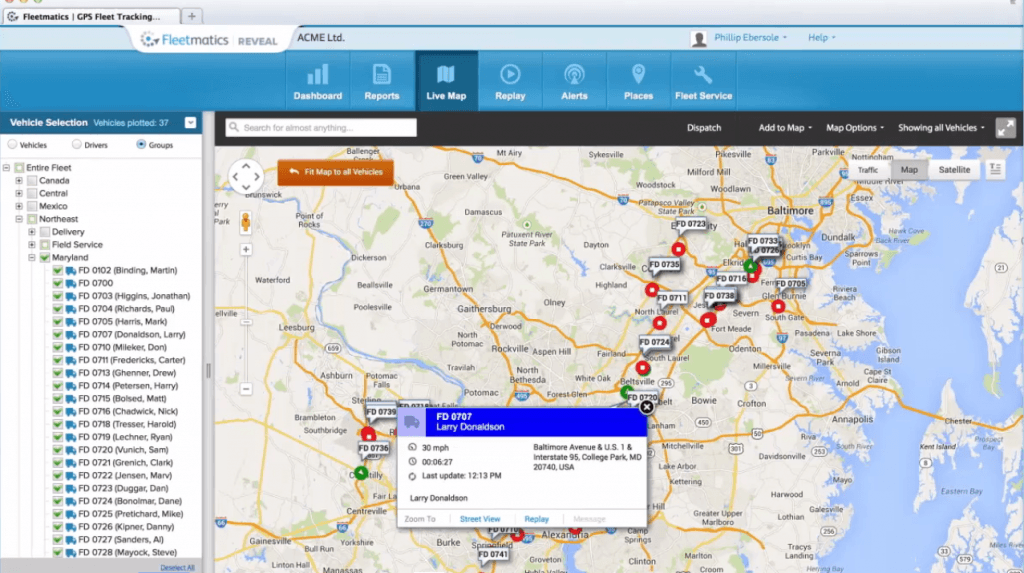Open the Alerts section
The height and width of the screenshot is (573, 1024).
point(574,81)
